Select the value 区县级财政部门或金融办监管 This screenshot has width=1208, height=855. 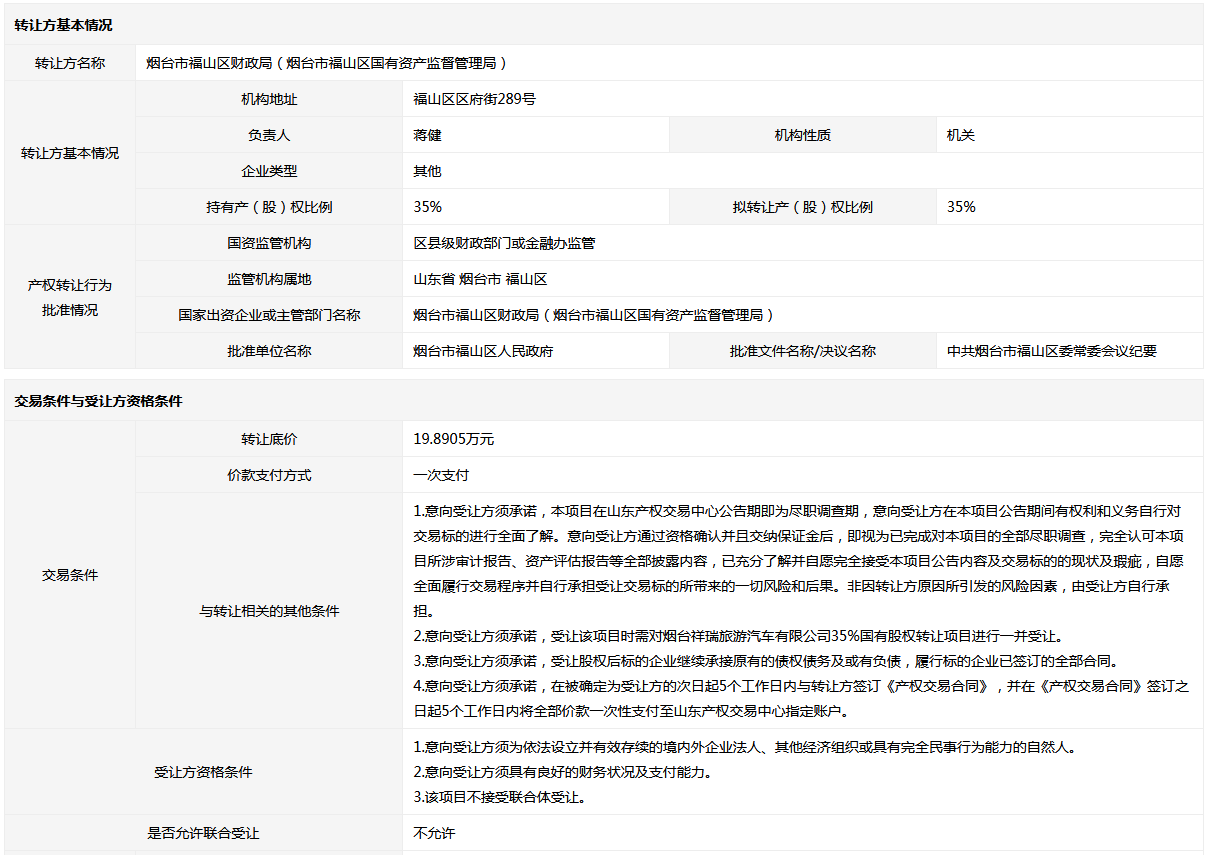tap(504, 243)
